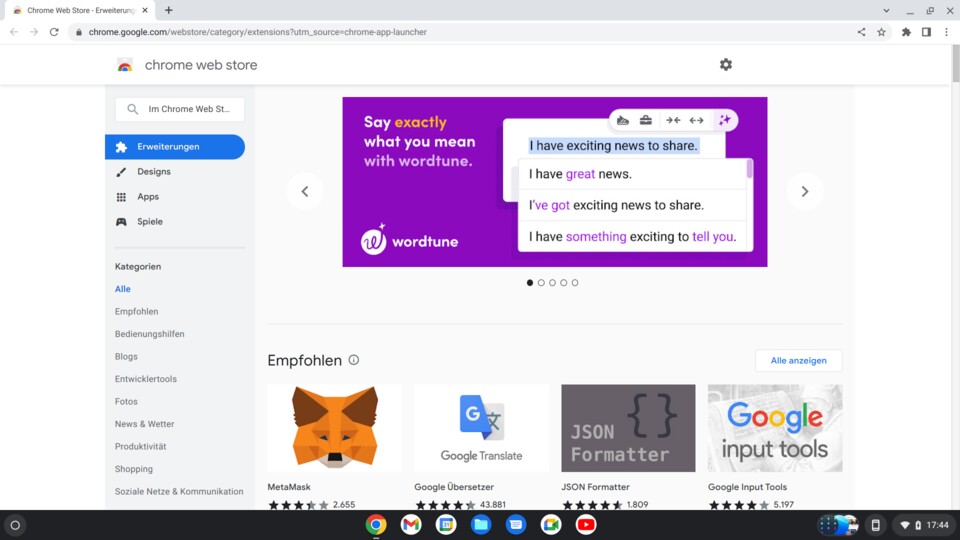Viewport: 960px width, 540px height.
Task: Open the MetaMask fox thumbnail
Action: pos(334,428)
